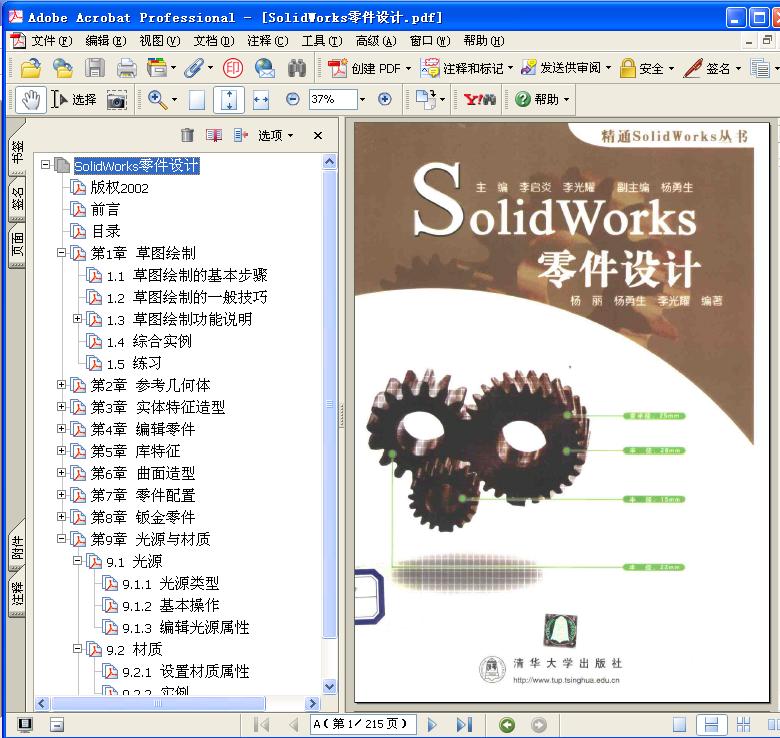Click bookmarks scroll down arrow
The height and width of the screenshot is (738, 780).
click(329, 687)
